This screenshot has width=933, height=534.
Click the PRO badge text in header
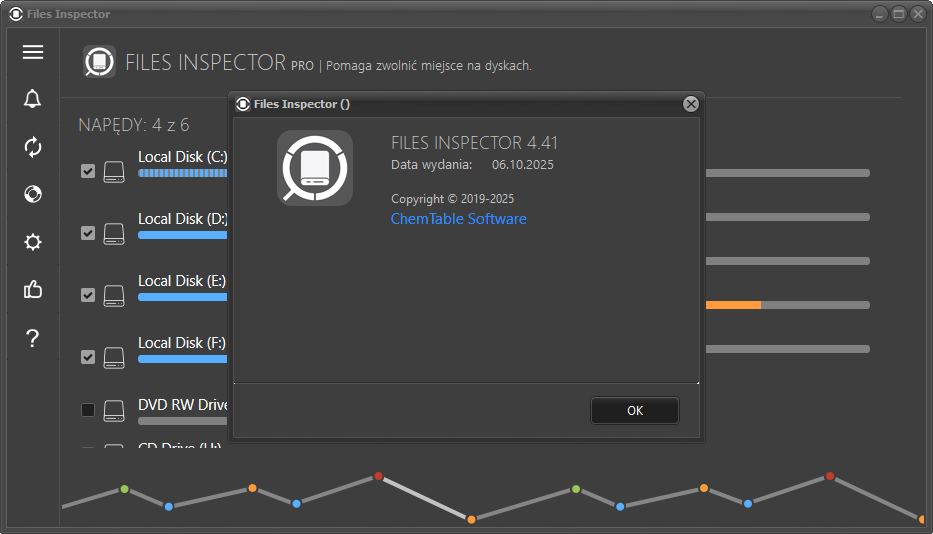click(302, 66)
